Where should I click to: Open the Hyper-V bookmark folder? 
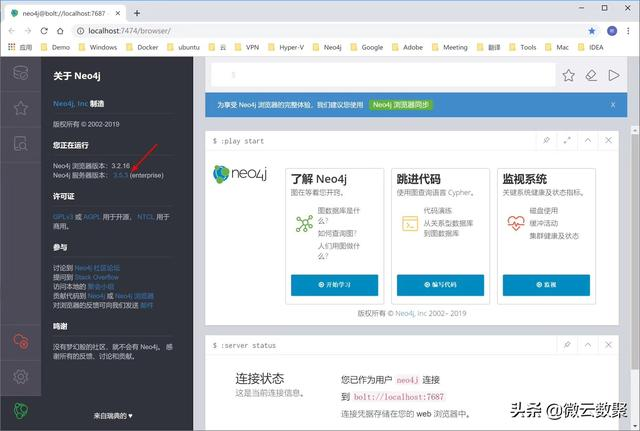[286, 47]
